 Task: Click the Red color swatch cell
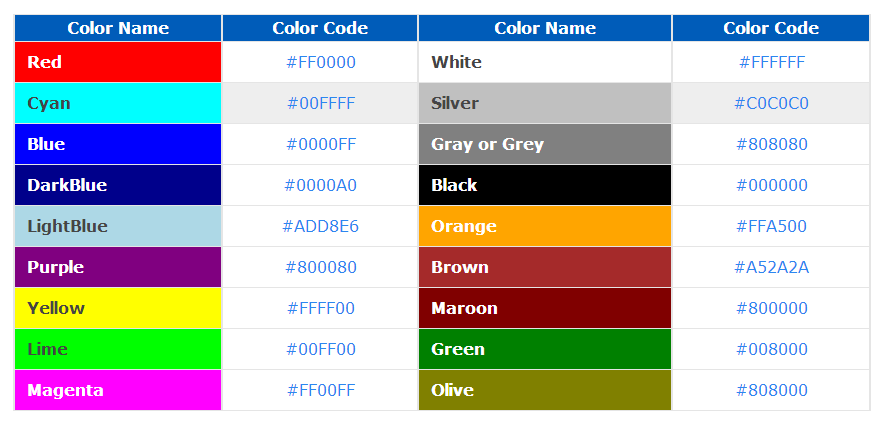click(x=118, y=62)
